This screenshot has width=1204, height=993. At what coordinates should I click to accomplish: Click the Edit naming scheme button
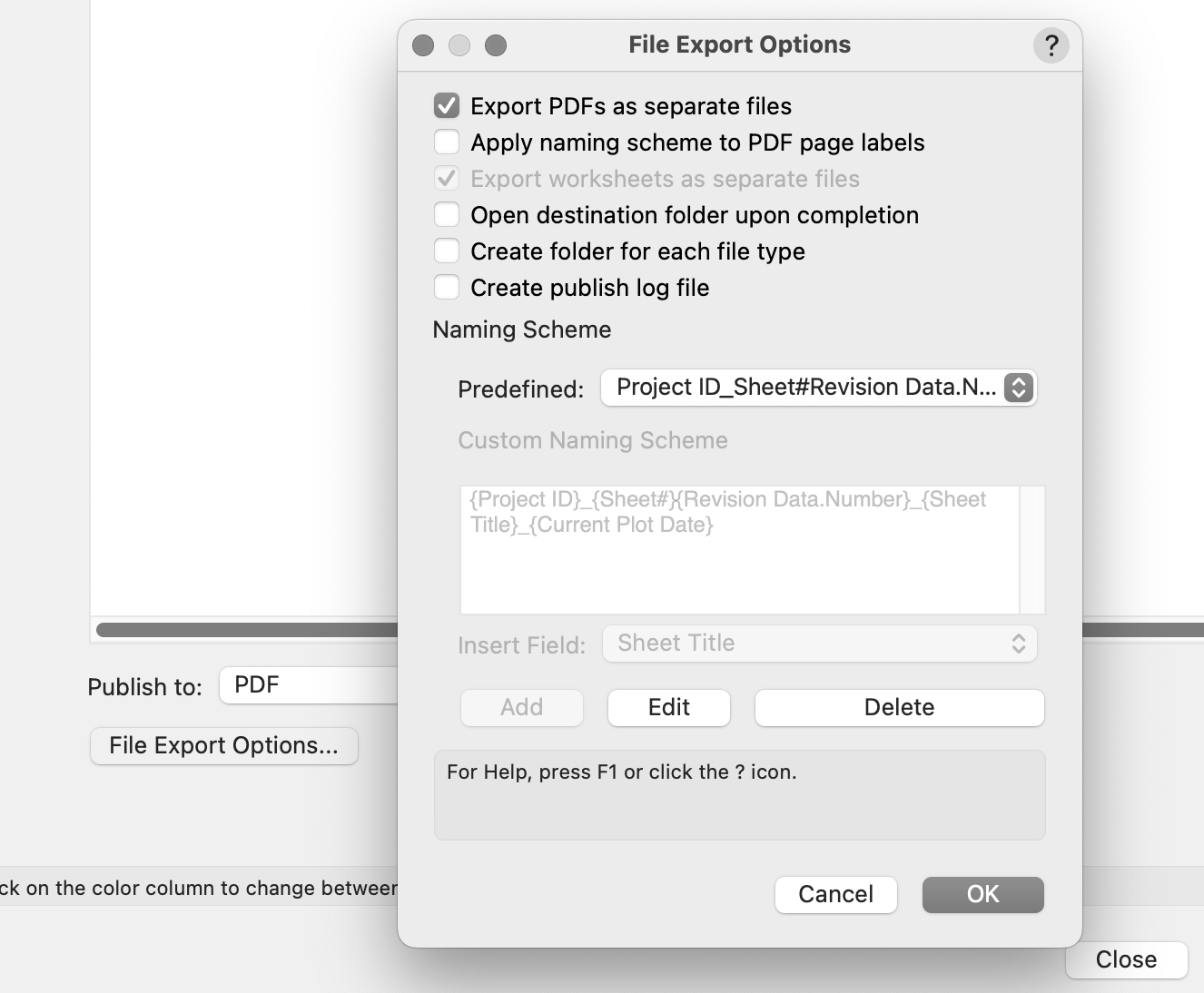click(668, 708)
